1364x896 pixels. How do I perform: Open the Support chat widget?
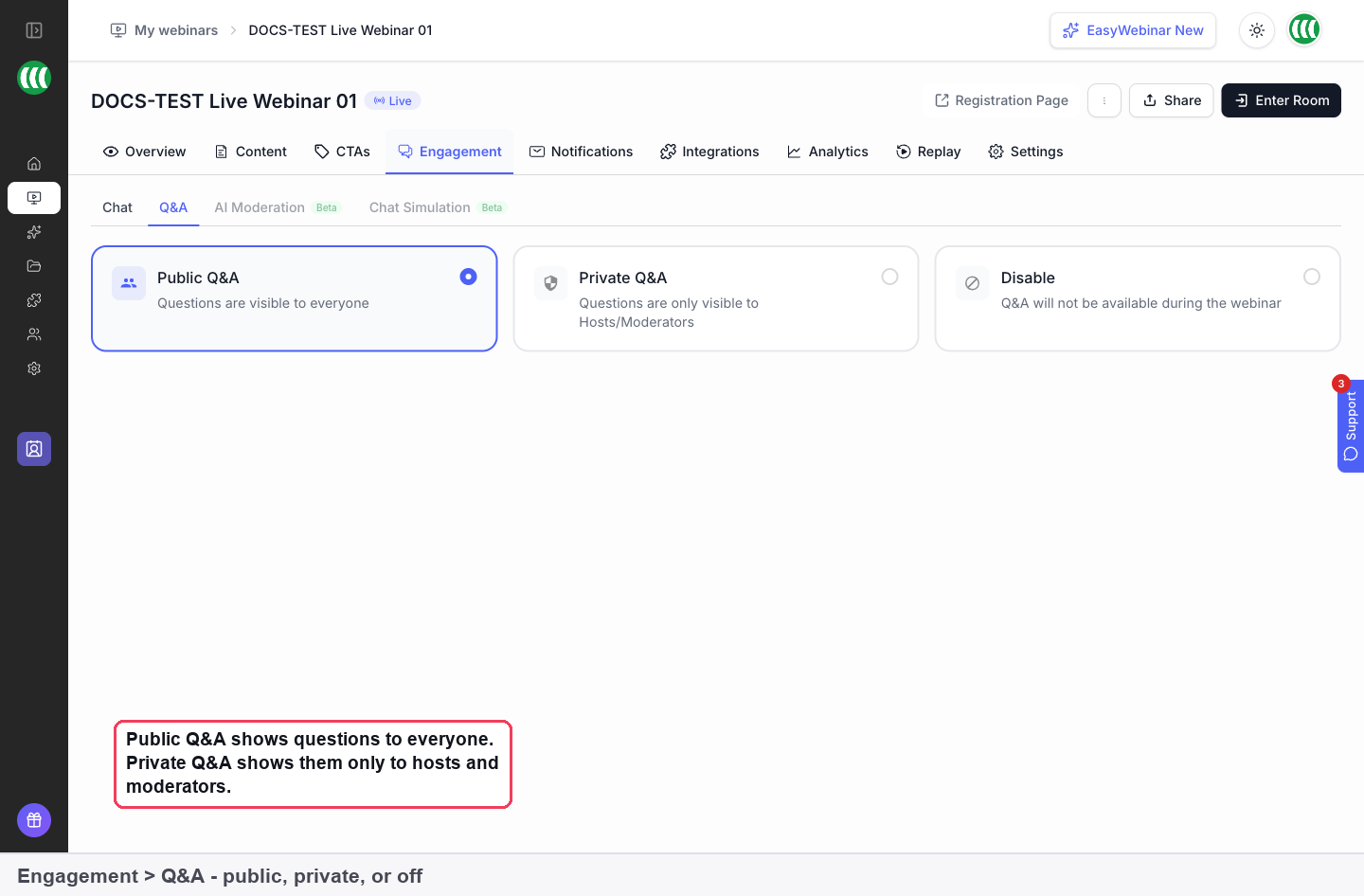1351,425
